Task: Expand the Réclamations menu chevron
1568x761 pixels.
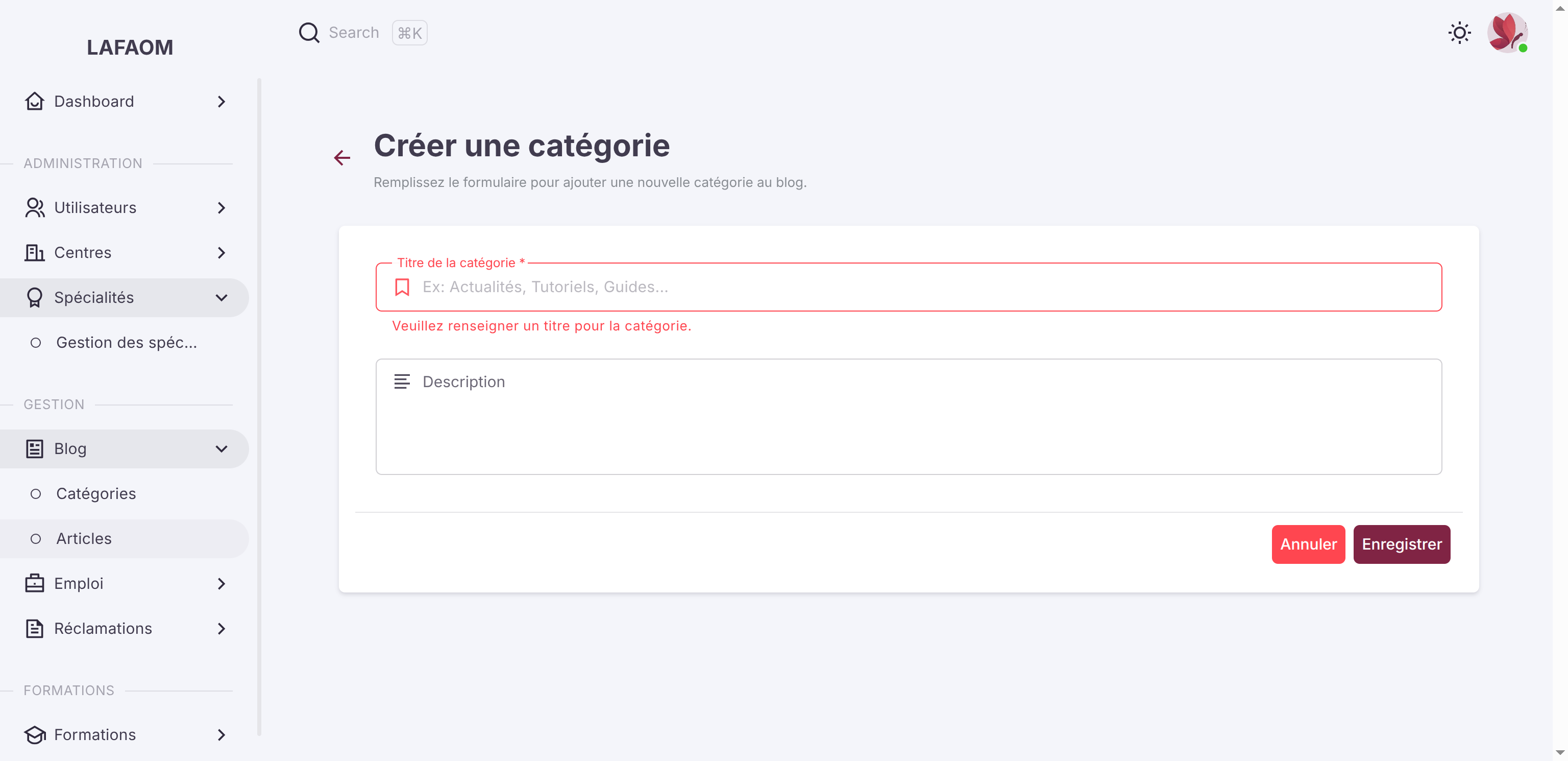Action: click(222, 628)
